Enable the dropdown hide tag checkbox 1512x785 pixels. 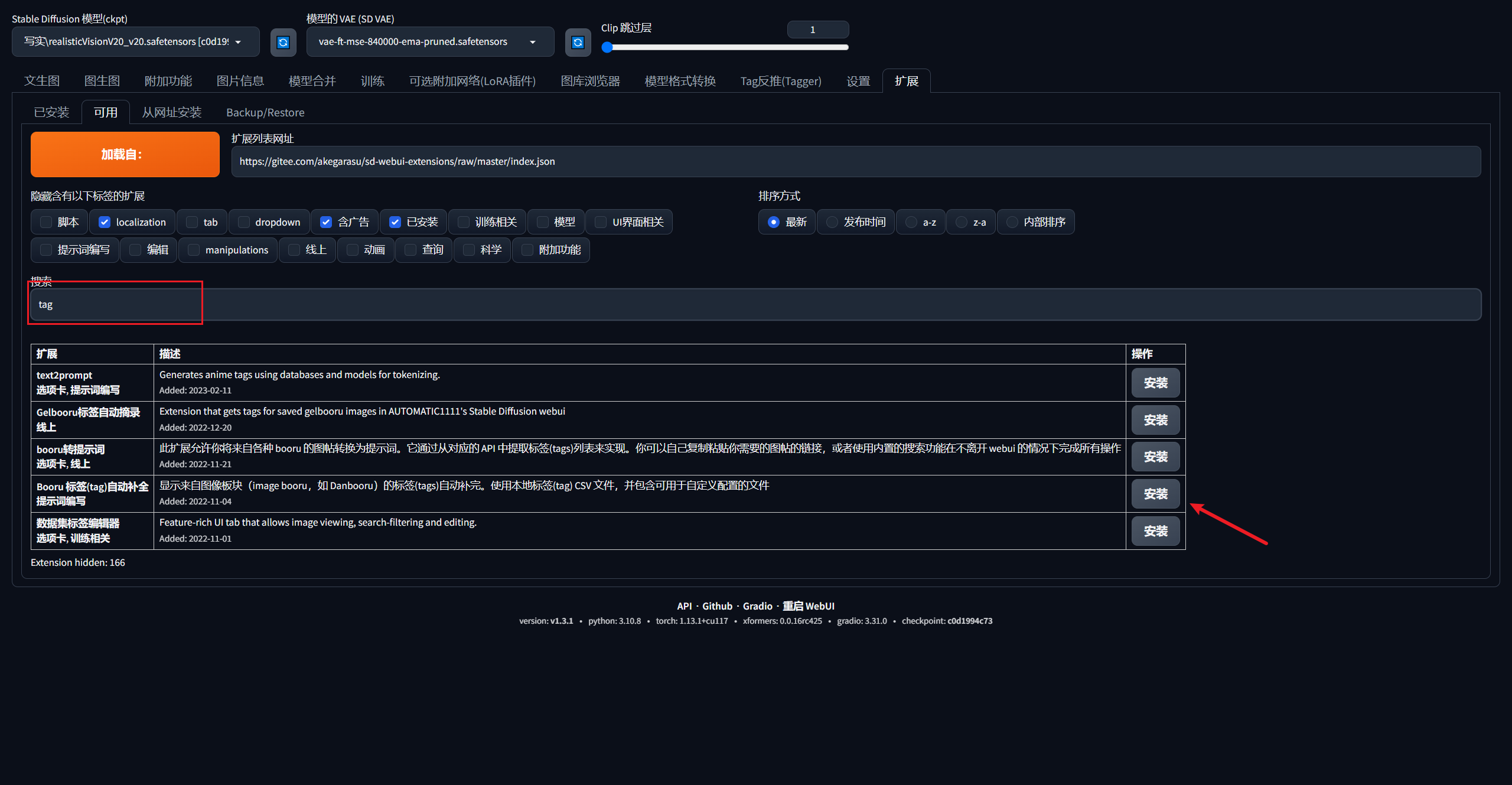243,222
